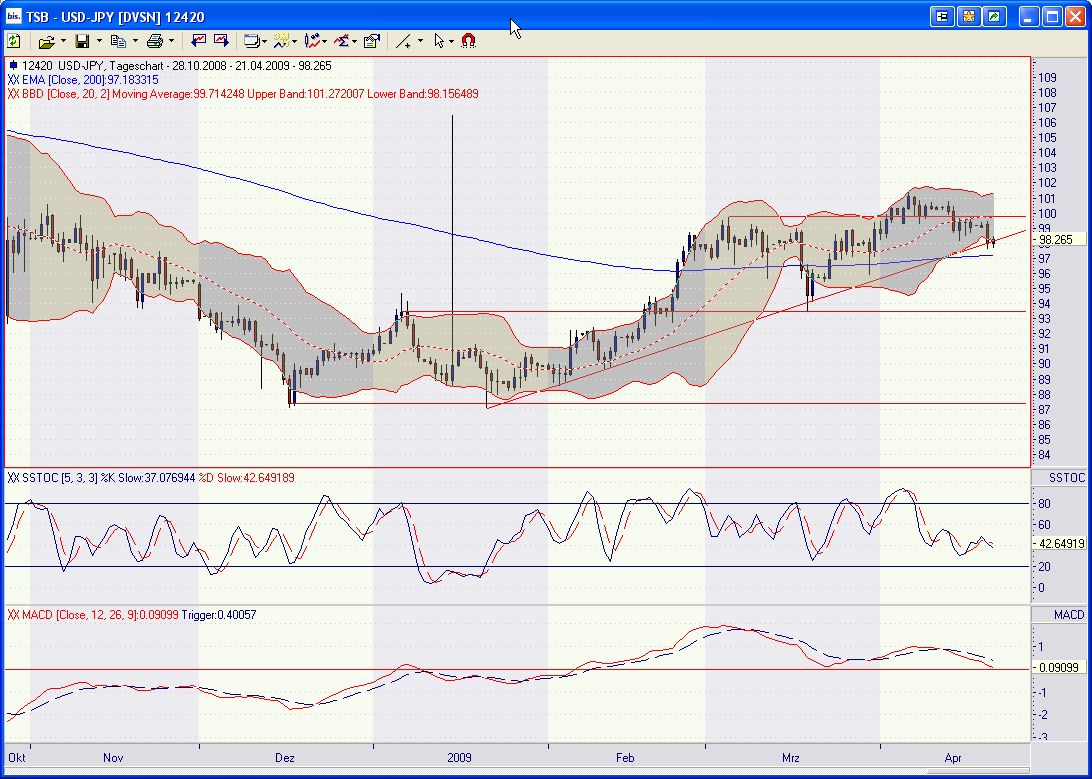Screen dimensions: 1092x779
Task: Select the pointer arrow tool
Action: [440, 41]
